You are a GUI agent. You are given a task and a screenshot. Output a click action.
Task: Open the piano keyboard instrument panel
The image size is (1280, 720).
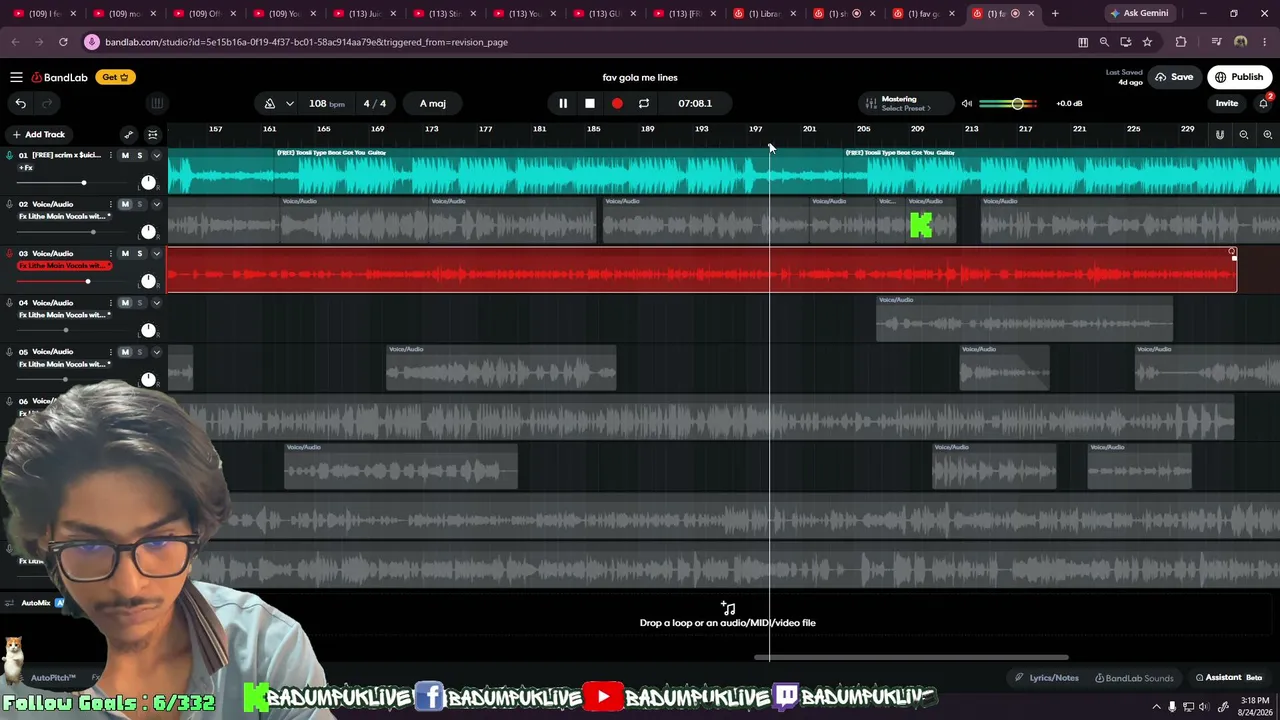(156, 103)
